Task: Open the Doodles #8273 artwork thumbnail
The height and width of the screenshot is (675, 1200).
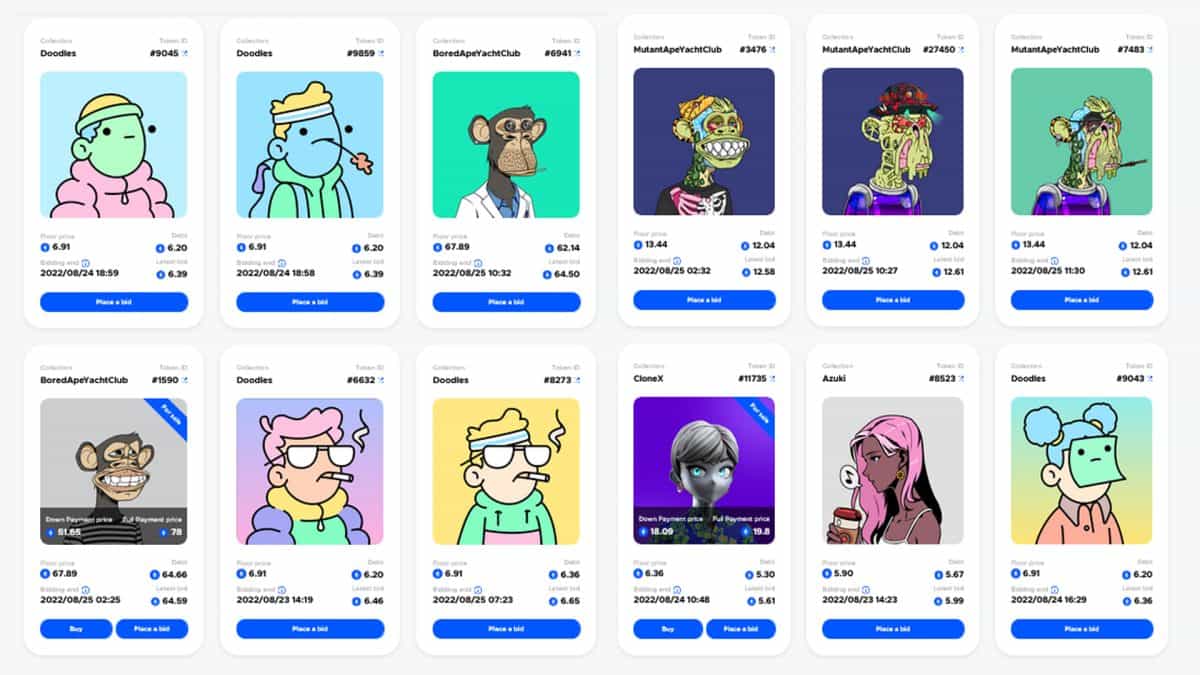Action: [x=506, y=471]
